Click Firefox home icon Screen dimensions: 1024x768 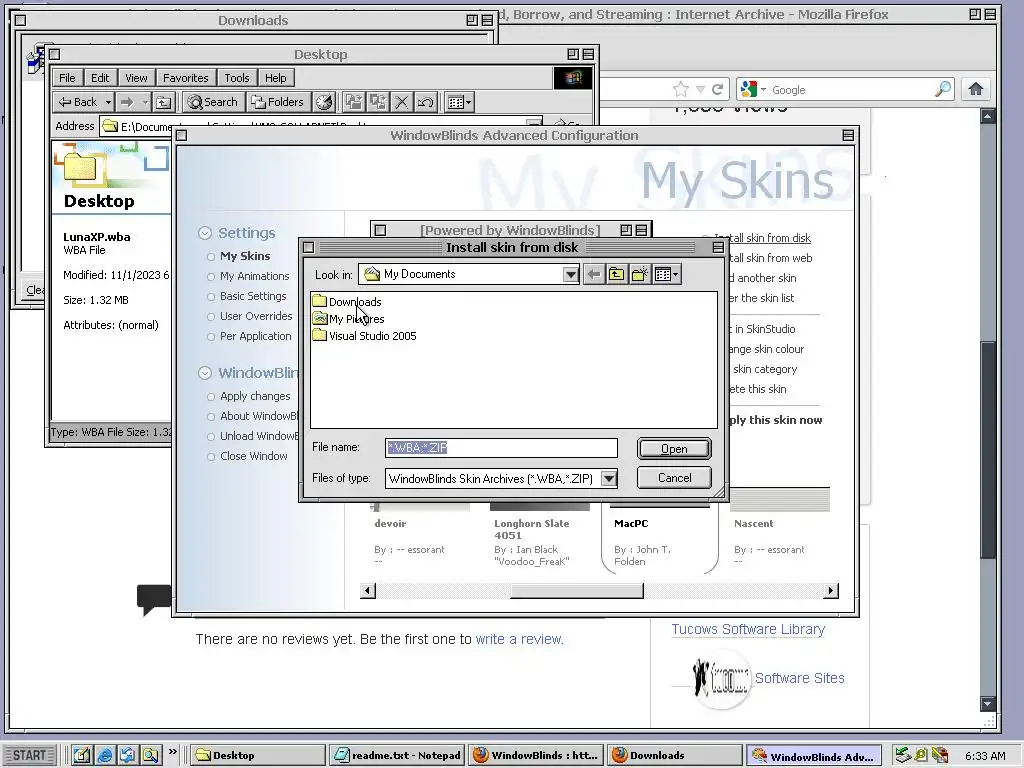click(976, 89)
